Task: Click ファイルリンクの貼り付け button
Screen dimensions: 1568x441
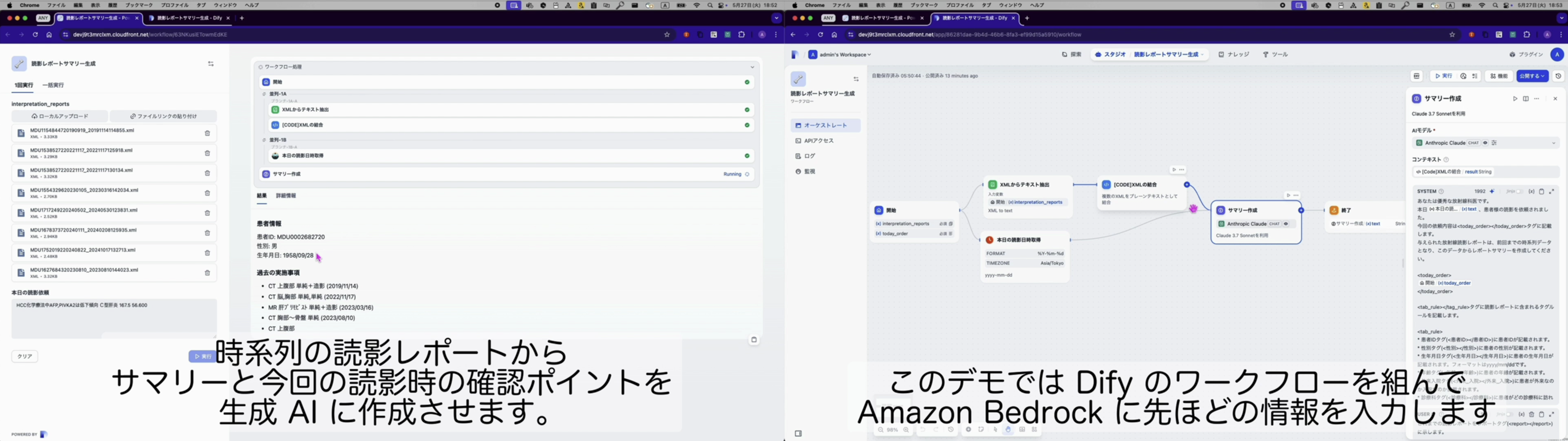Action: point(163,116)
